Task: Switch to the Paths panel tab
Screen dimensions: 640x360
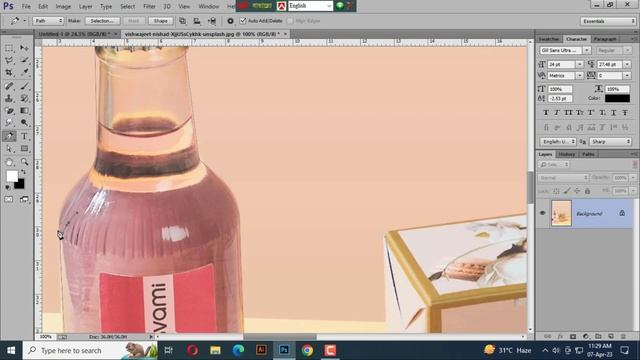Action: [588, 154]
